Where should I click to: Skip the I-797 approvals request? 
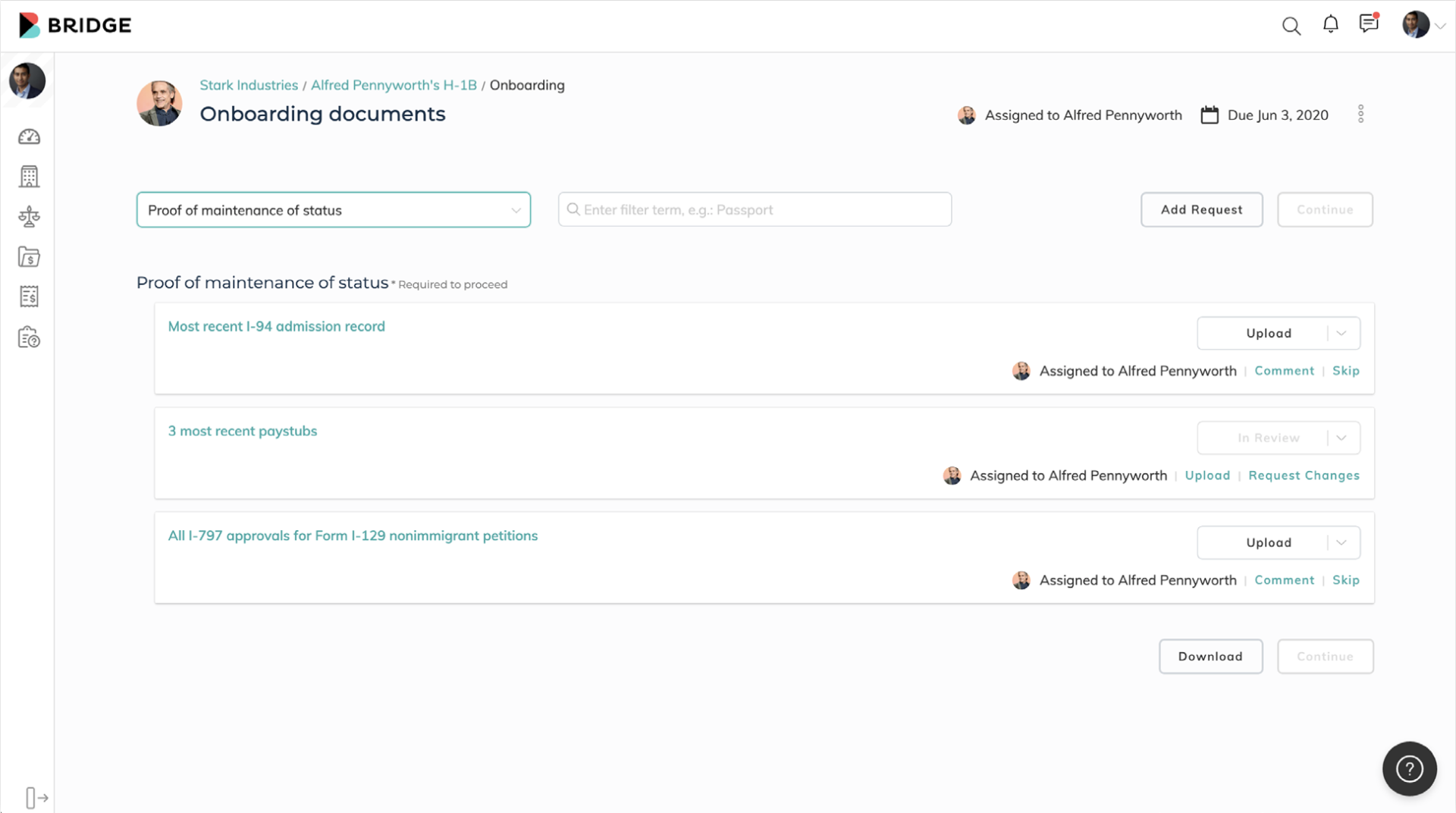point(1346,580)
